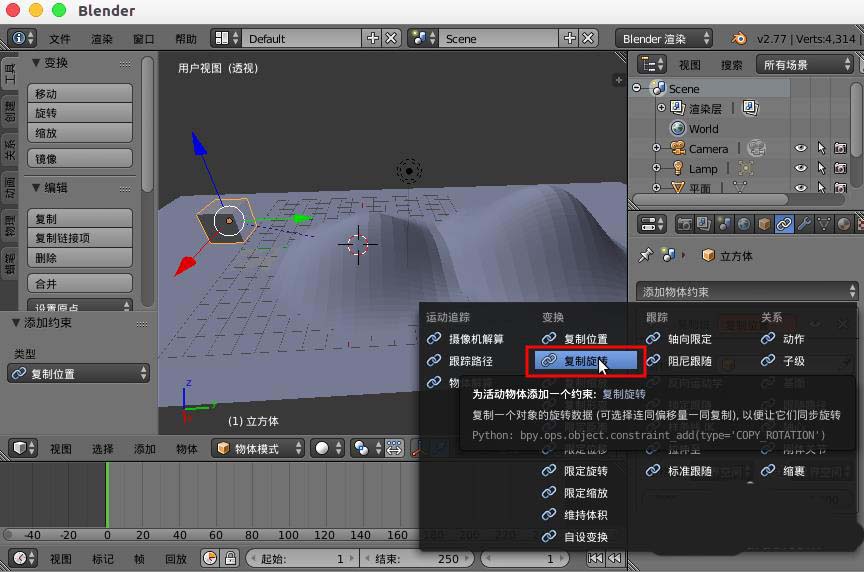Screen dimensions: 864x572
Task: Open the 添加物体约束 dropdown
Action: tap(747, 292)
